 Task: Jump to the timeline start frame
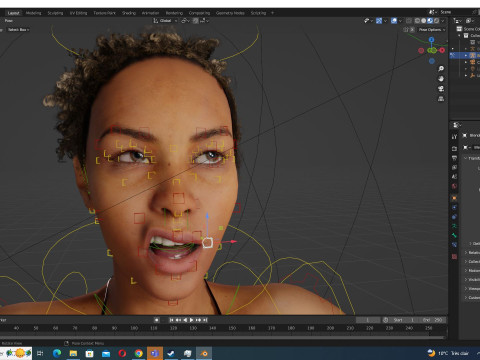[171, 320]
